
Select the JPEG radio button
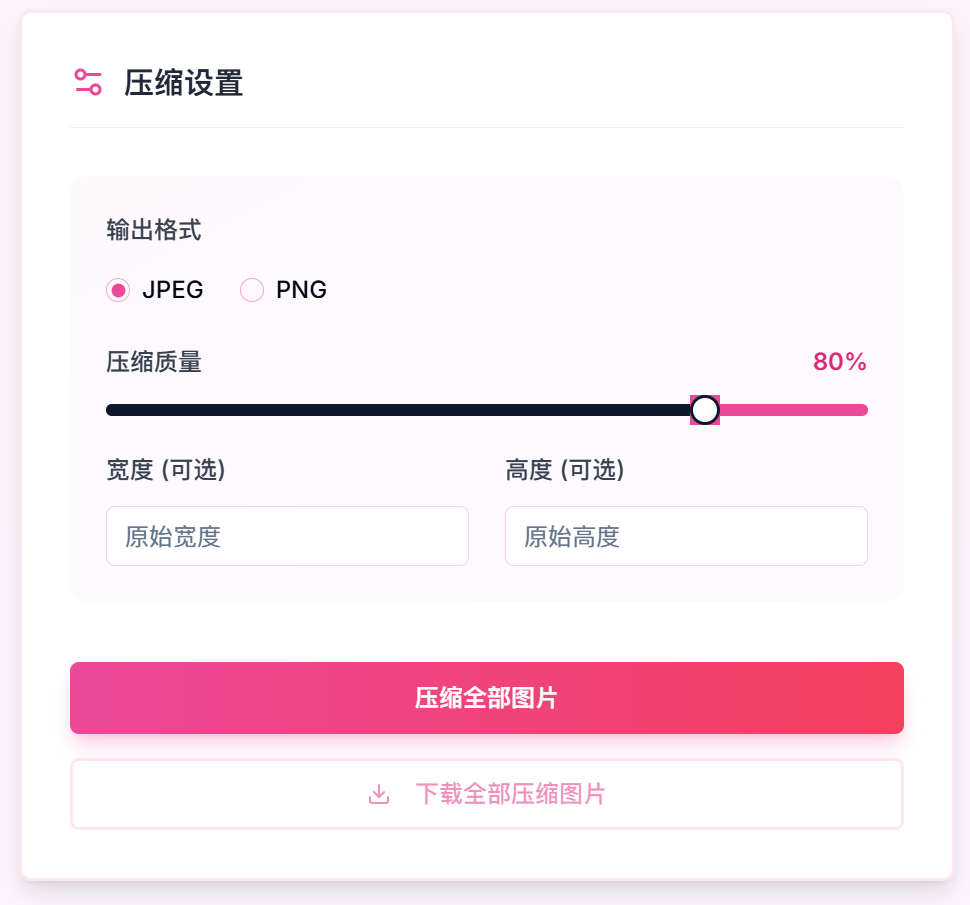coord(118,290)
